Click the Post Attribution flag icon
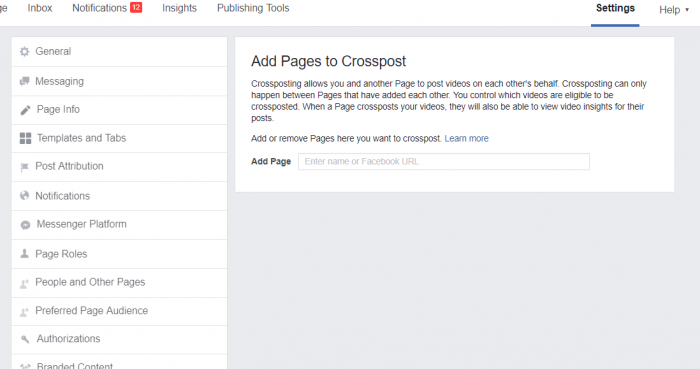 tap(25, 167)
